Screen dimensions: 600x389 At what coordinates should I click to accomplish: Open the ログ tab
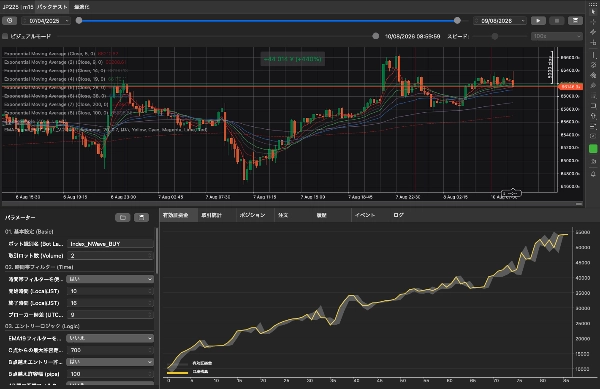pos(398,215)
